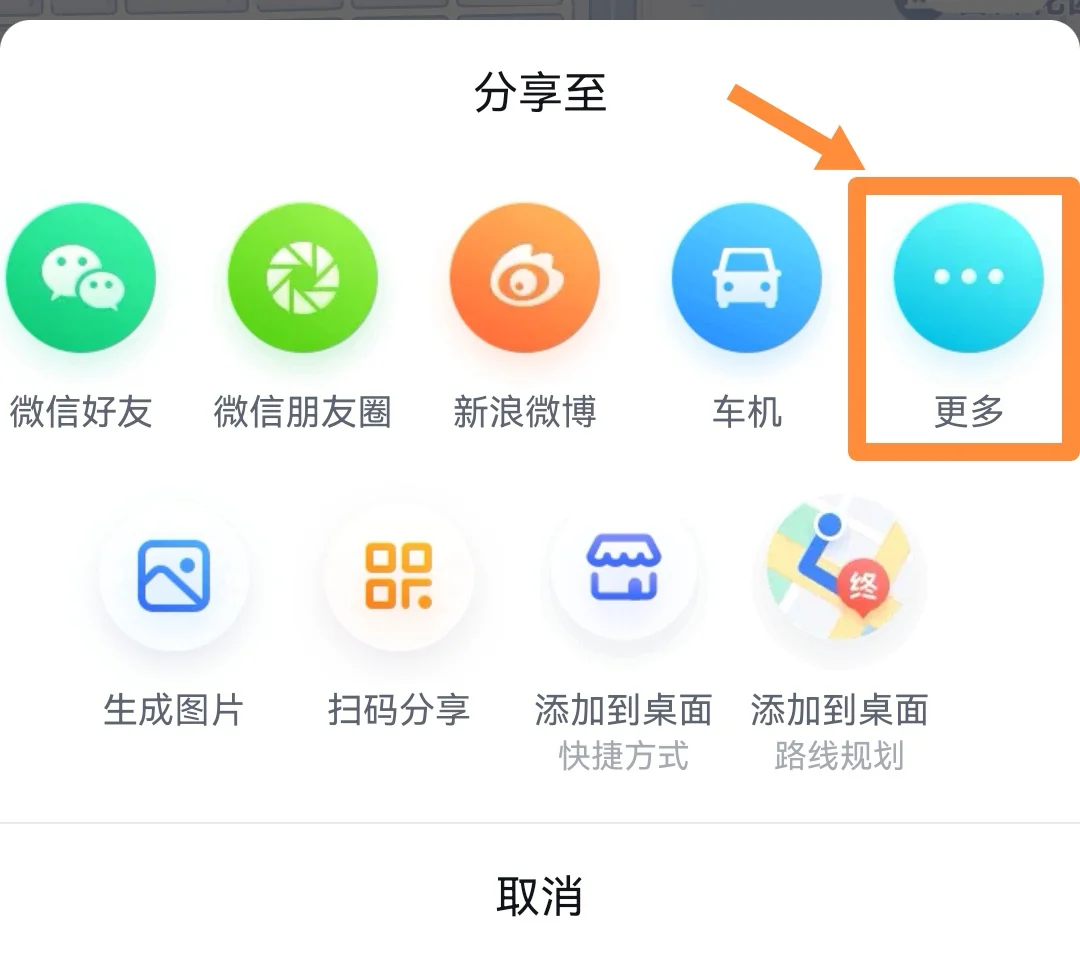
Task: Choose the 生成图片 text label
Action: click(x=174, y=710)
